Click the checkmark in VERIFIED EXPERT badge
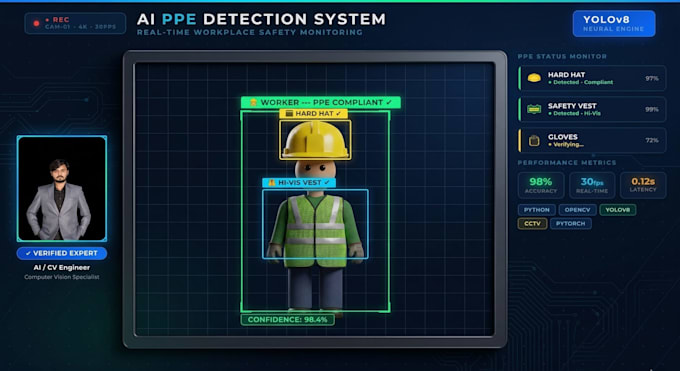The image size is (680, 371). click(28, 253)
